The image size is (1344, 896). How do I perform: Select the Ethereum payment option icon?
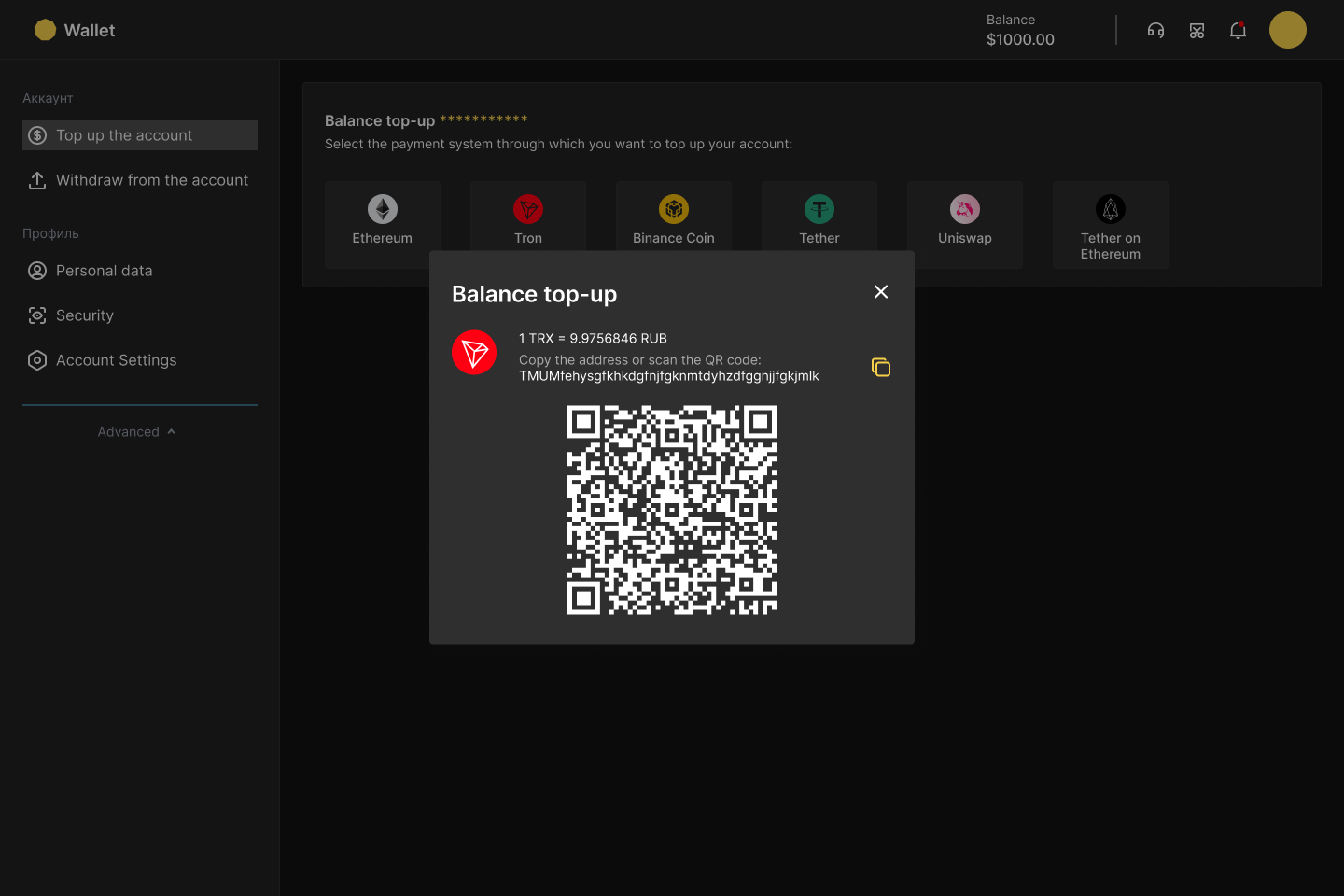(382, 209)
